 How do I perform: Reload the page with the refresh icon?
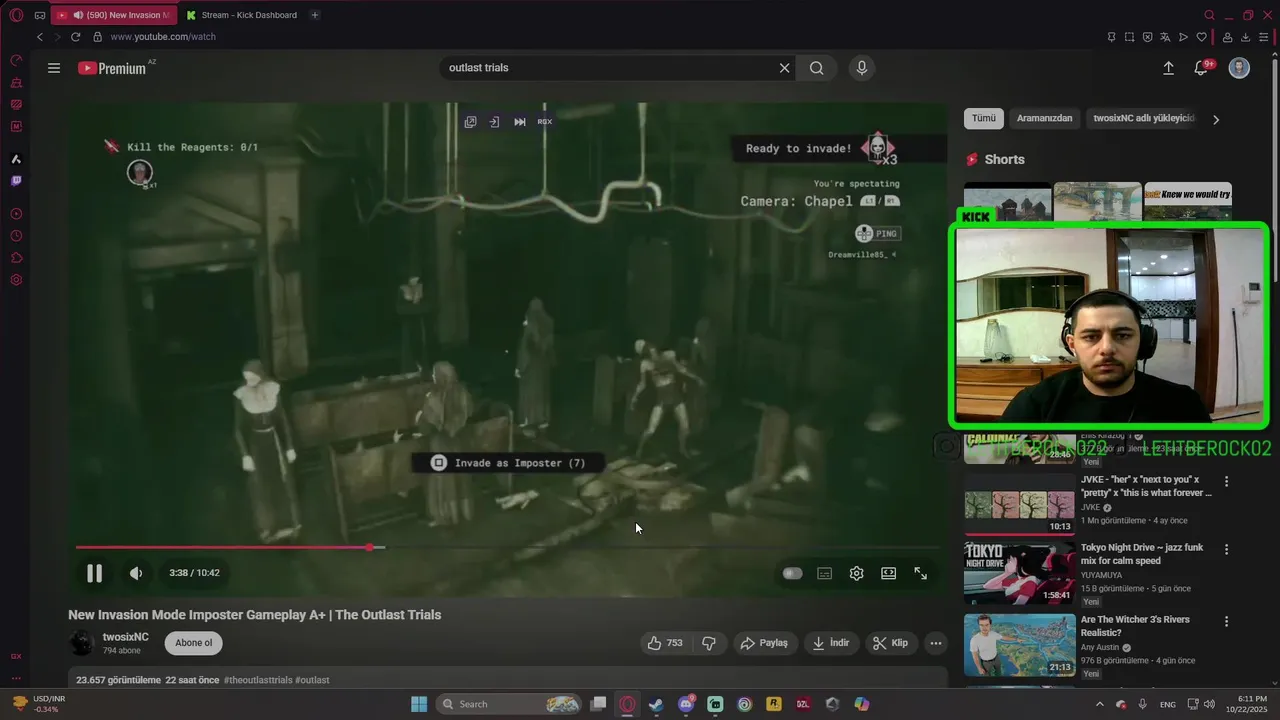(75, 37)
